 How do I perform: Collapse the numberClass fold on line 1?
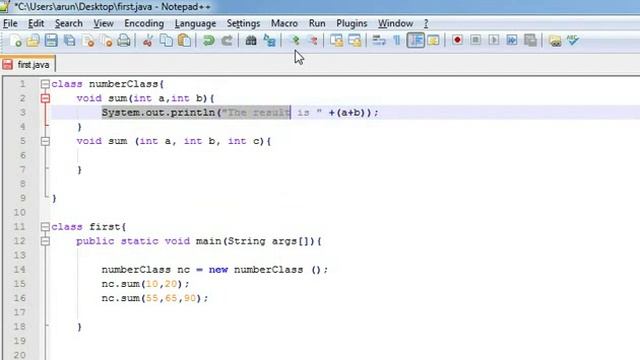tap(45, 84)
